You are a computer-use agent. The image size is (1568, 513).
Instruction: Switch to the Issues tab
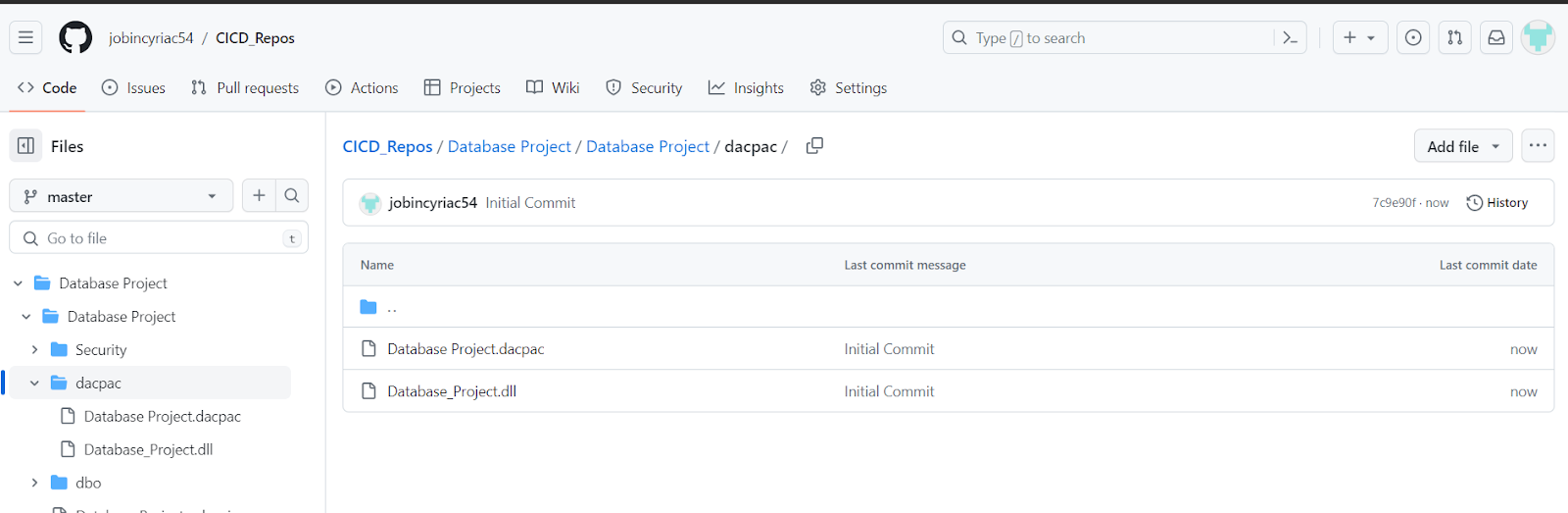coord(134,87)
